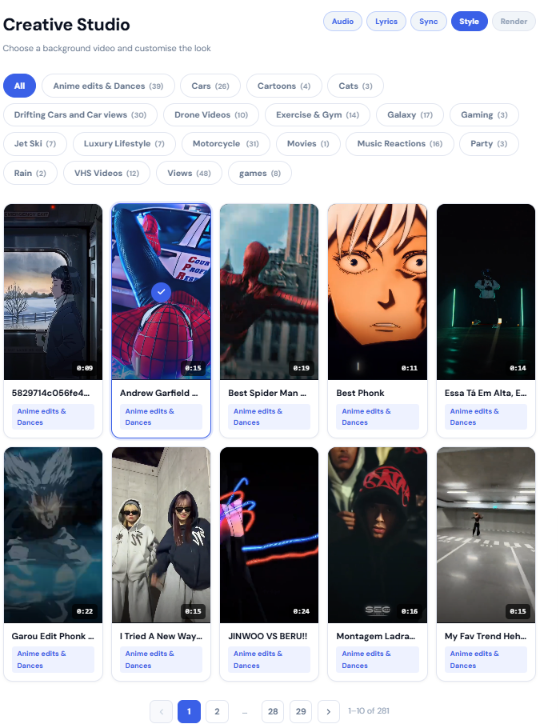Select the I Tried A New Way thumbnail
This screenshot has width=558, height=728.
[161, 535]
